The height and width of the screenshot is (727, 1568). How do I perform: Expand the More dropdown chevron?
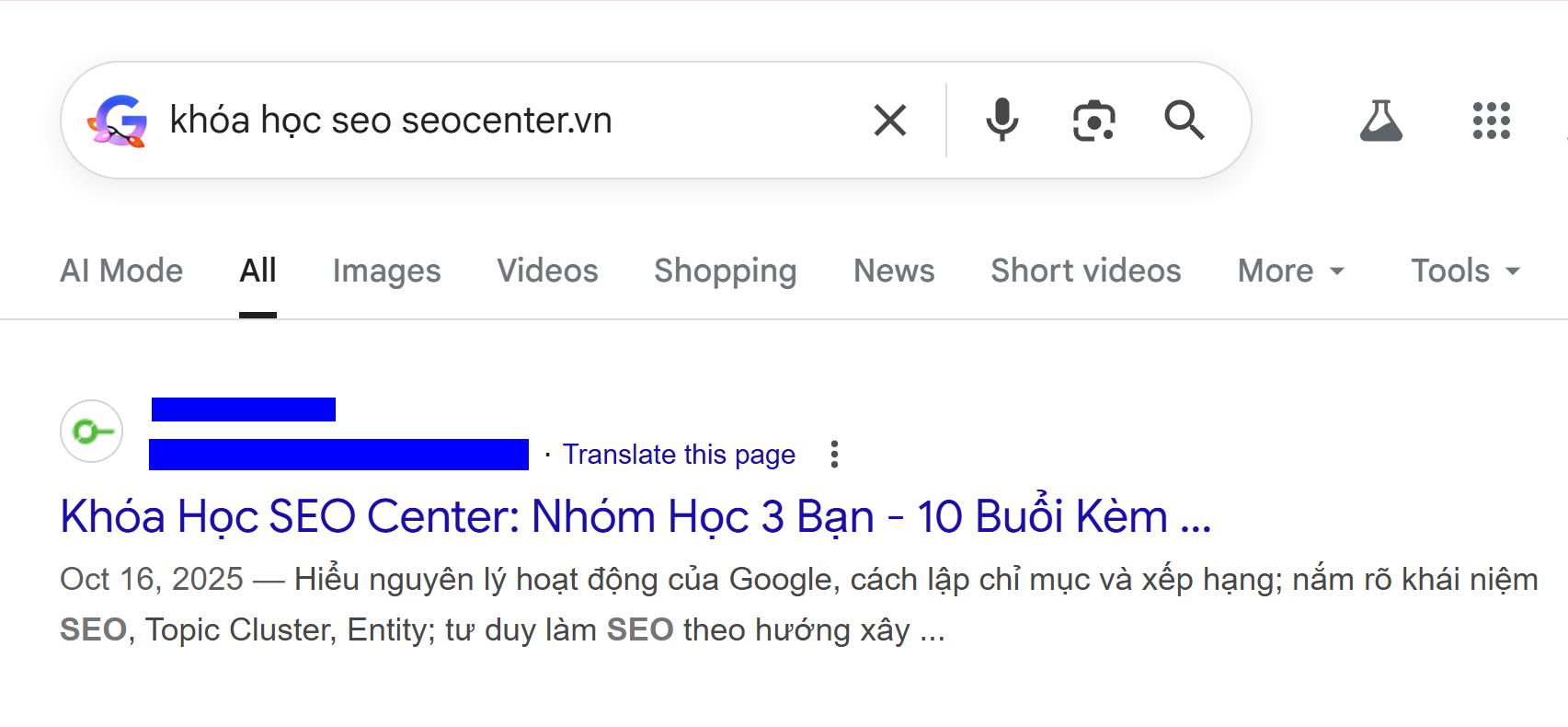coord(1336,273)
